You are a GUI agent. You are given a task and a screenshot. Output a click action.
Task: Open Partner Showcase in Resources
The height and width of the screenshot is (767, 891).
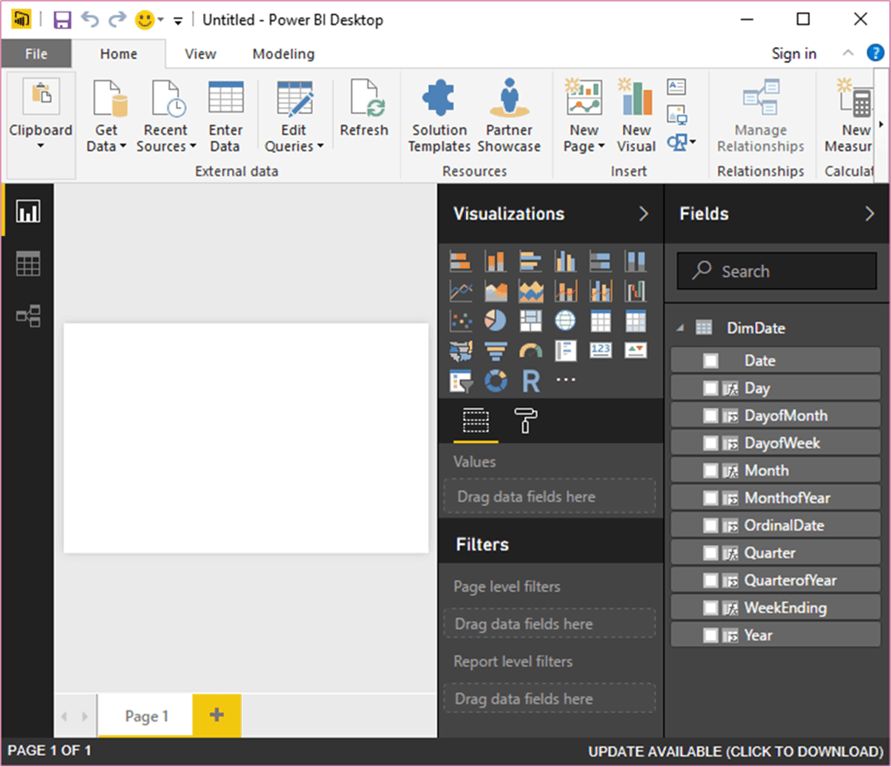coord(509,116)
